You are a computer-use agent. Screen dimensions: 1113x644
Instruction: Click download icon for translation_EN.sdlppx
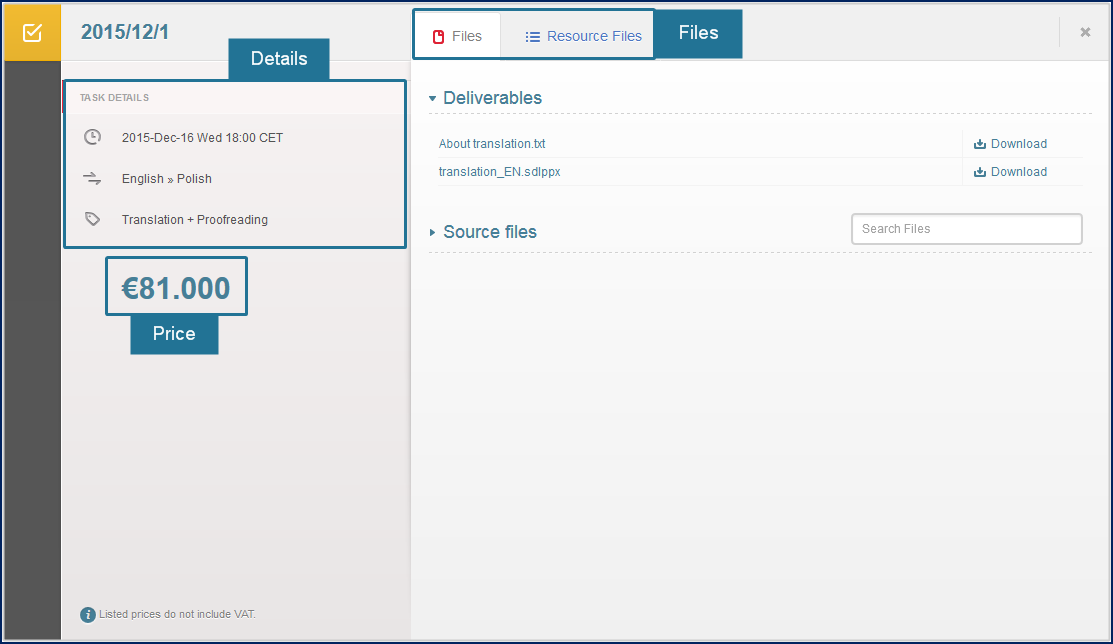(980, 172)
